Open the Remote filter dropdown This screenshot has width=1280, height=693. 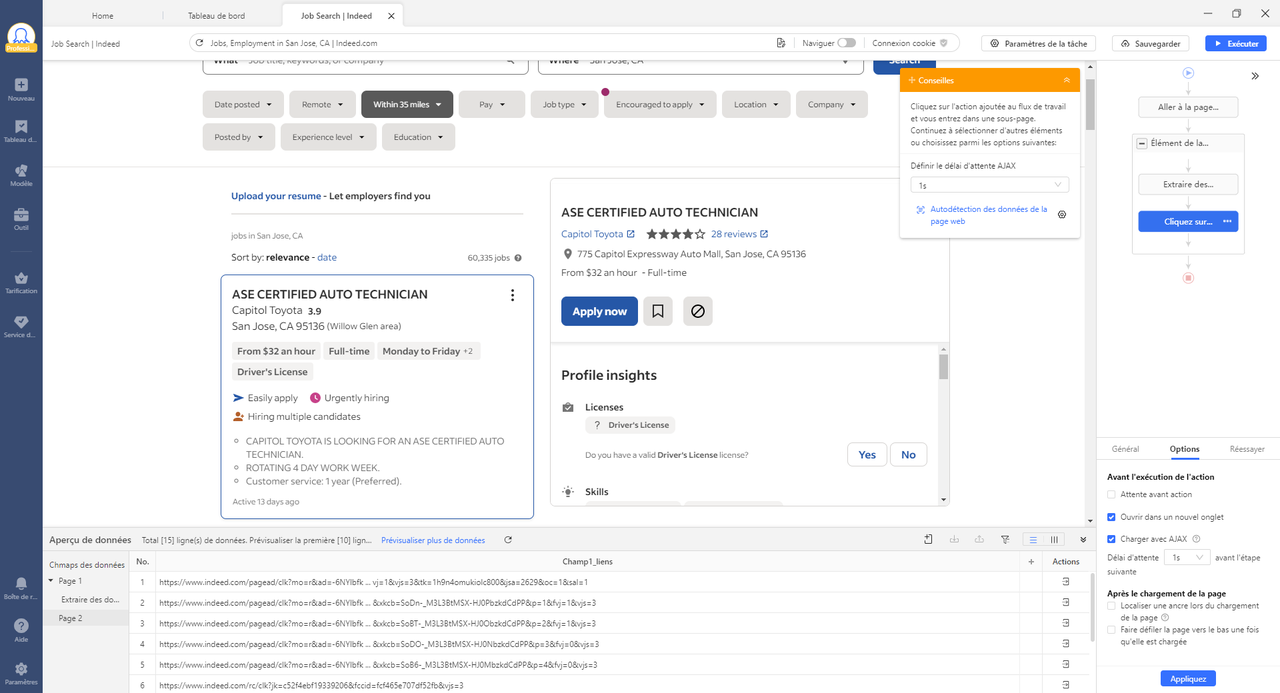pos(322,104)
